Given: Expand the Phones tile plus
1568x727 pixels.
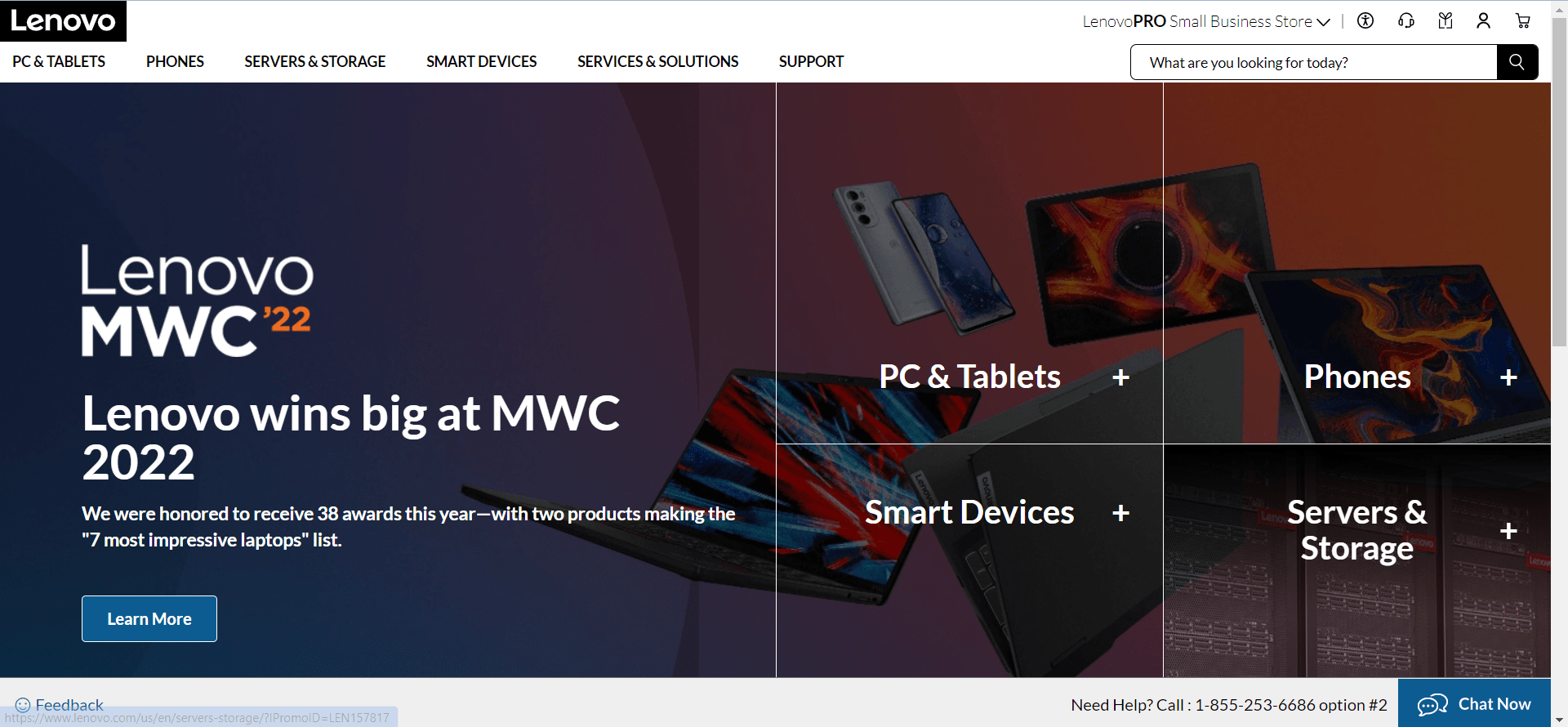Looking at the screenshot, I should 1508,377.
